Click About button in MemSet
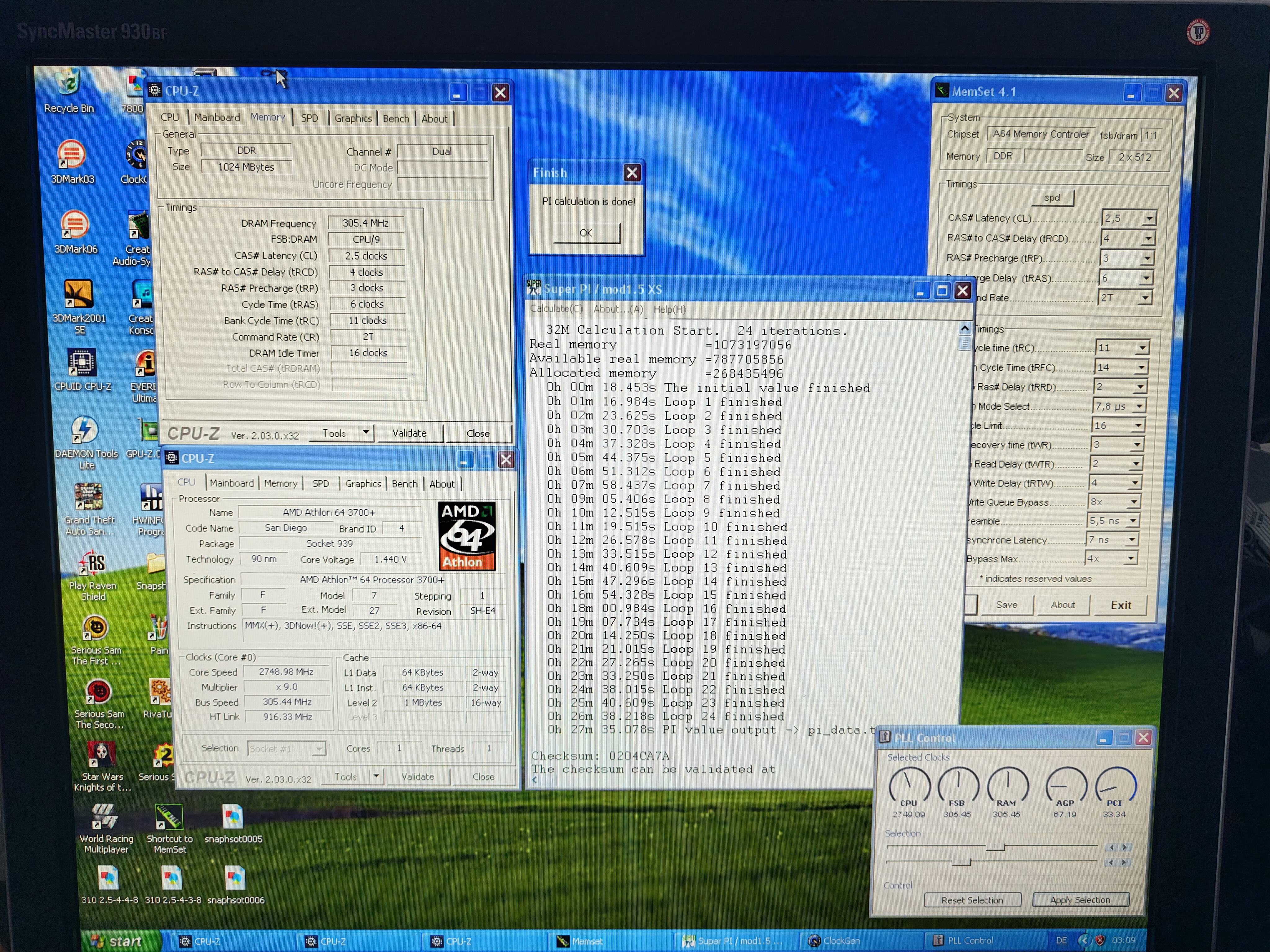Viewport: 1270px width, 952px height. pos(1063,605)
